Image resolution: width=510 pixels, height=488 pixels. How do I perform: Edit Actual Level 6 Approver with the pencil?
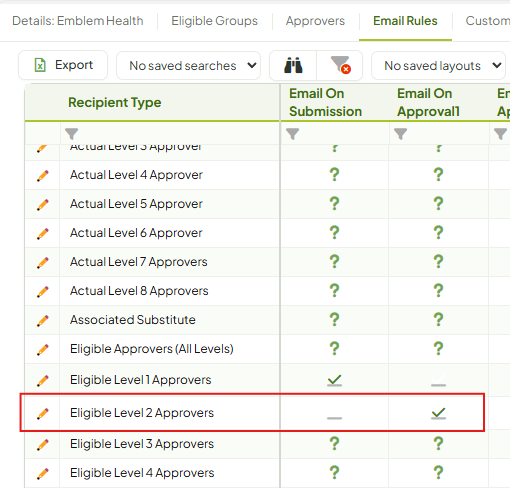coord(42,233)
